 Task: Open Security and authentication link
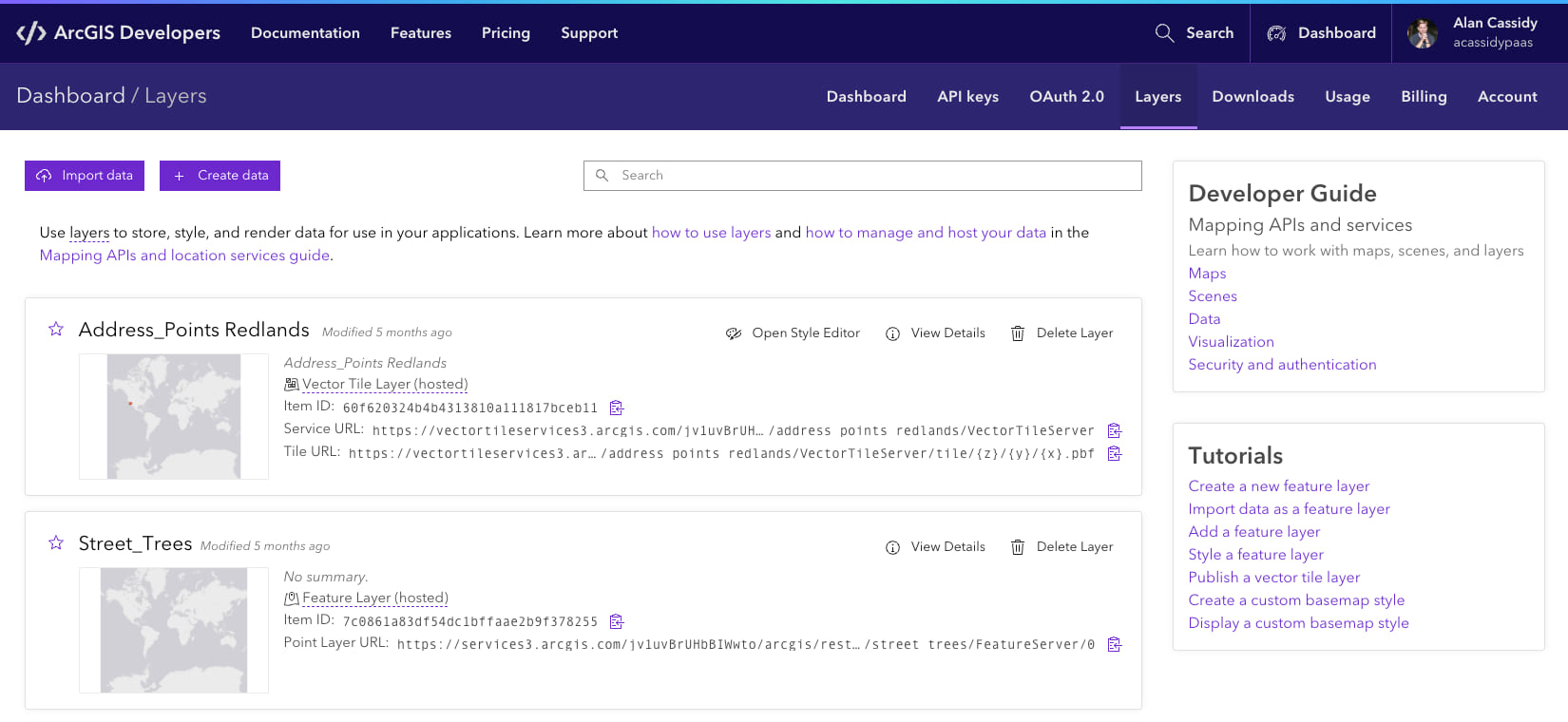coord(1282,365)
